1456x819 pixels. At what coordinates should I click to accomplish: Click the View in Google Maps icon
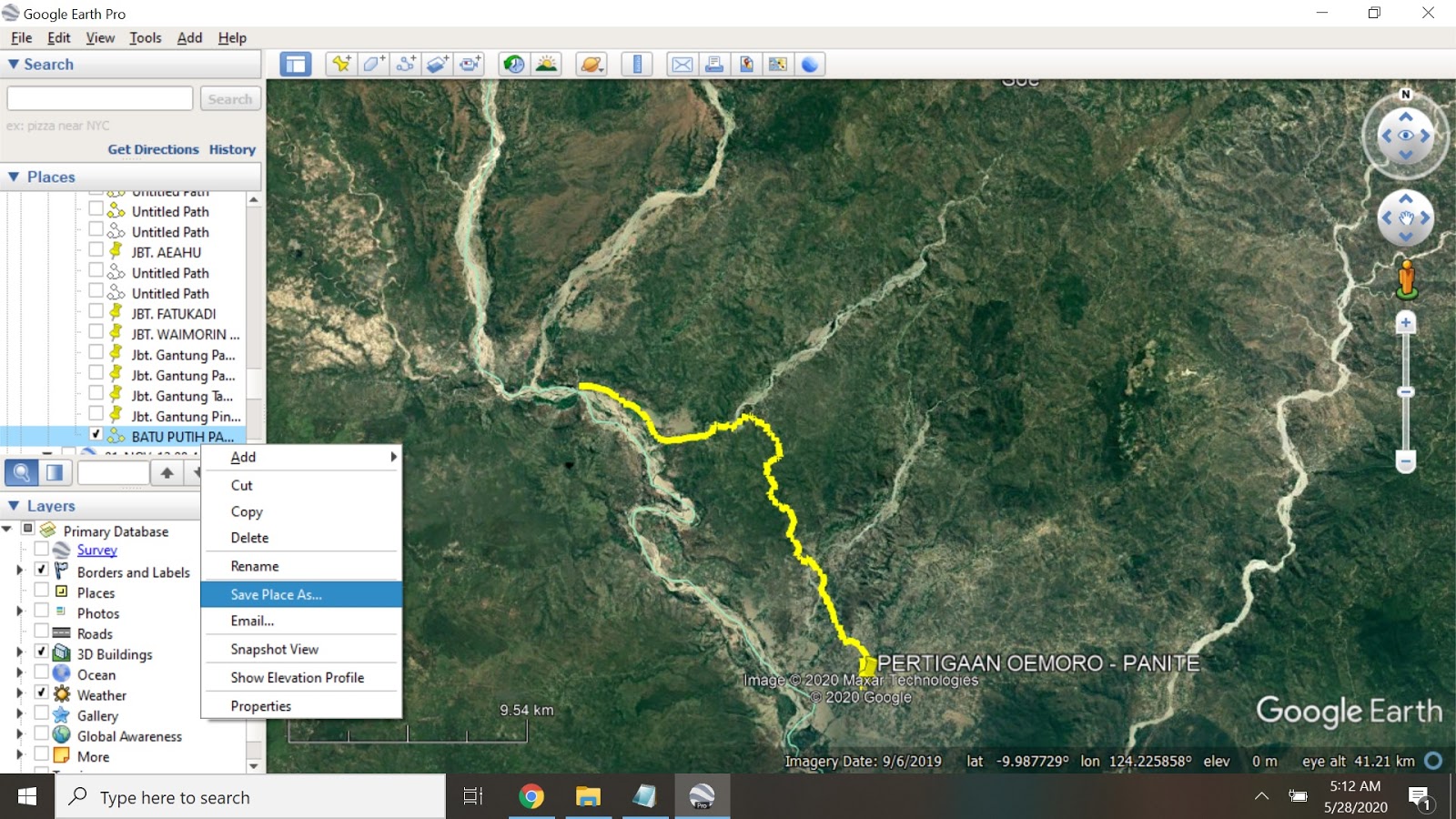(778, 64)
